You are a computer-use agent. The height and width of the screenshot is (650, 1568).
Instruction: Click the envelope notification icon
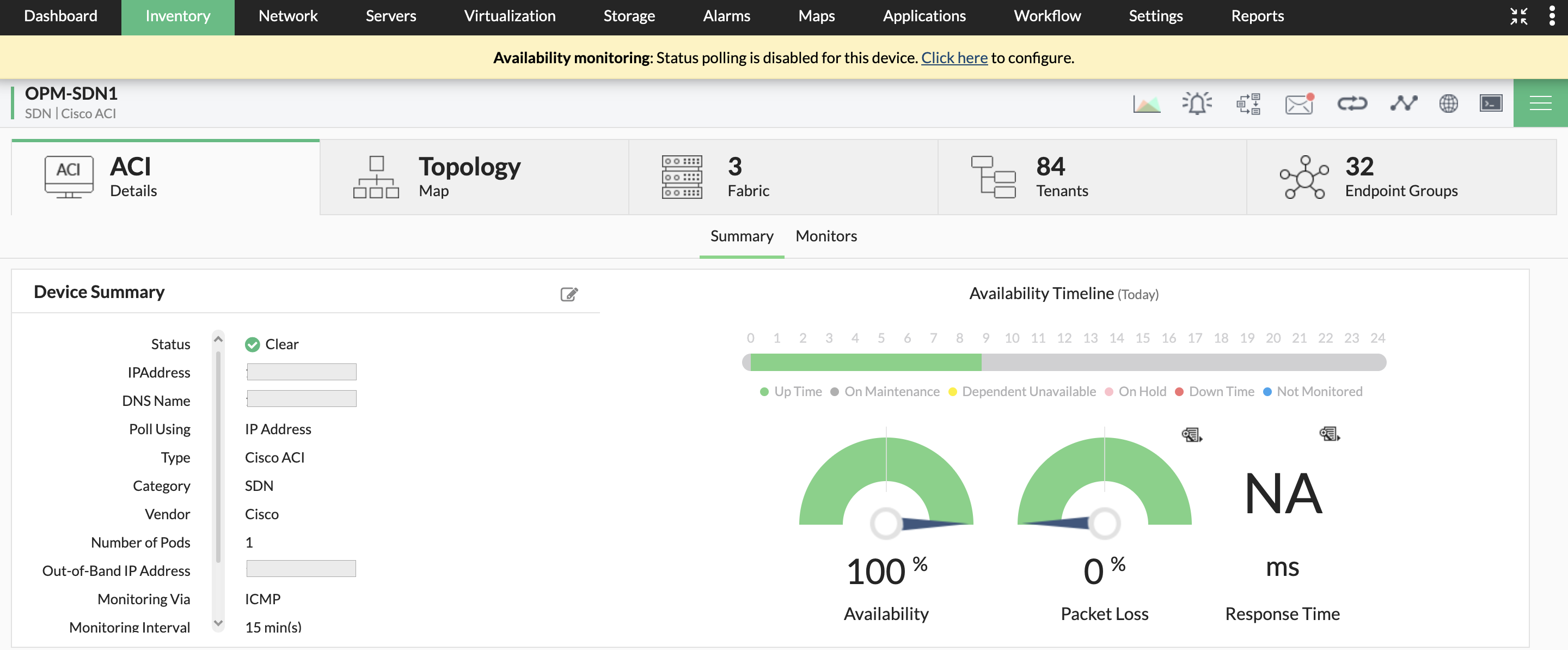coord(1298,104)
